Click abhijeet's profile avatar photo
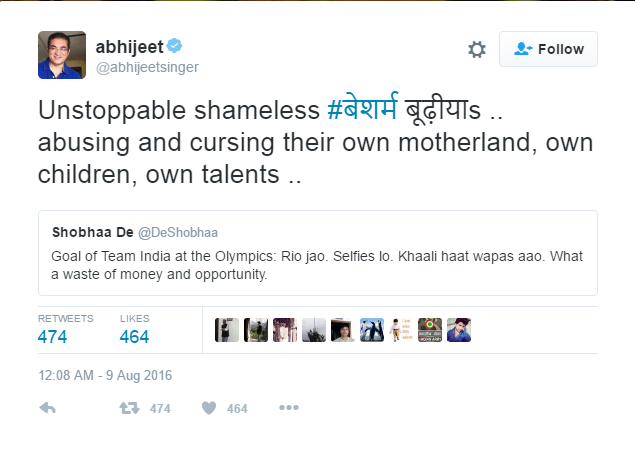Viewport: 635px width, 450px height. [x=61, y=54]
